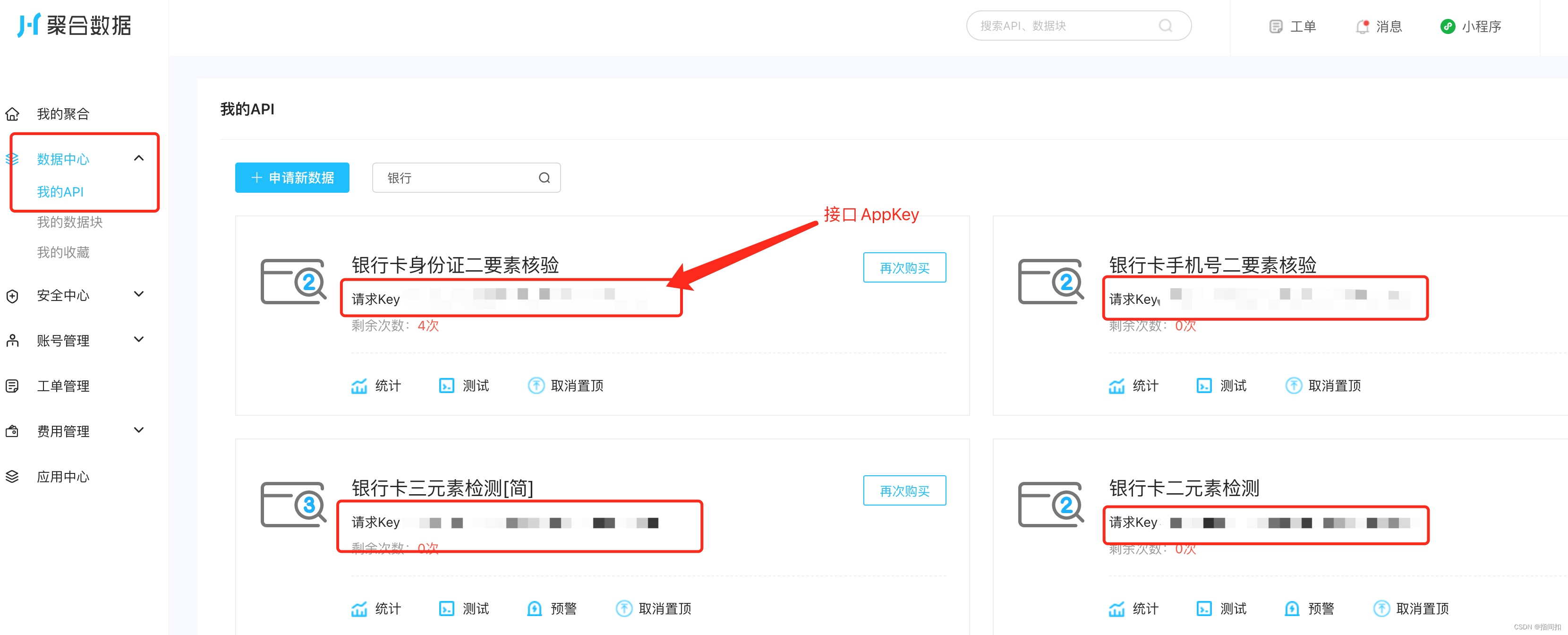This screenshot has width=1568, height=635.
Task: Focus the 银行 API filter field
Action: (466, 178)
